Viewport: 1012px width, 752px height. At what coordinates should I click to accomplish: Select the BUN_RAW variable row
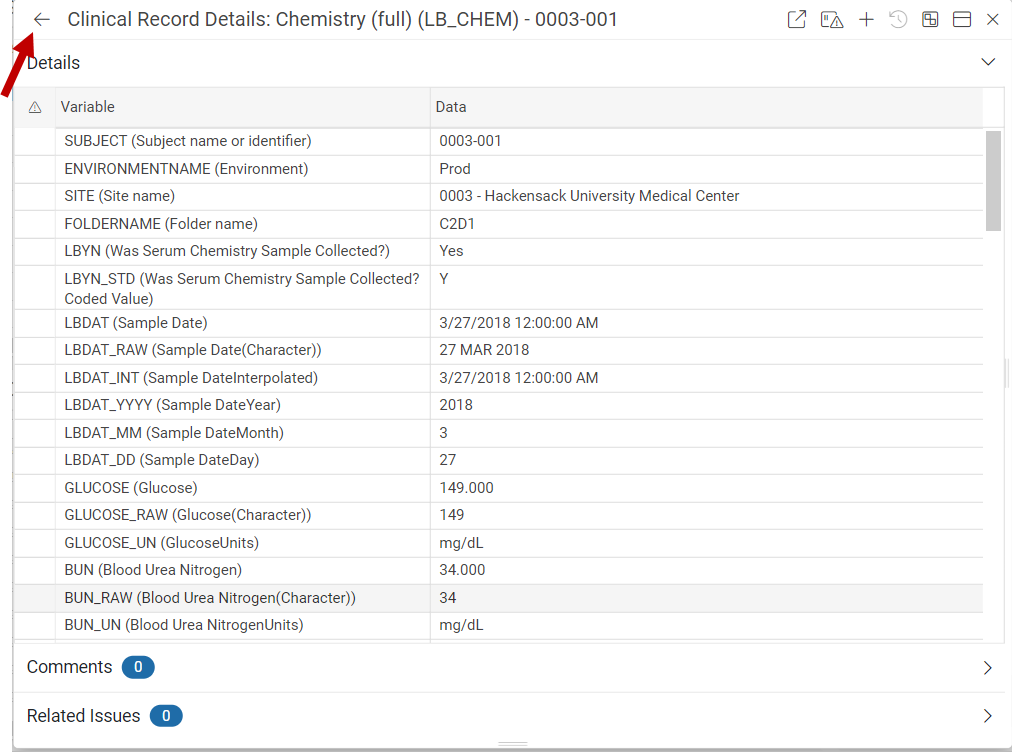click(x=498, y=598)
